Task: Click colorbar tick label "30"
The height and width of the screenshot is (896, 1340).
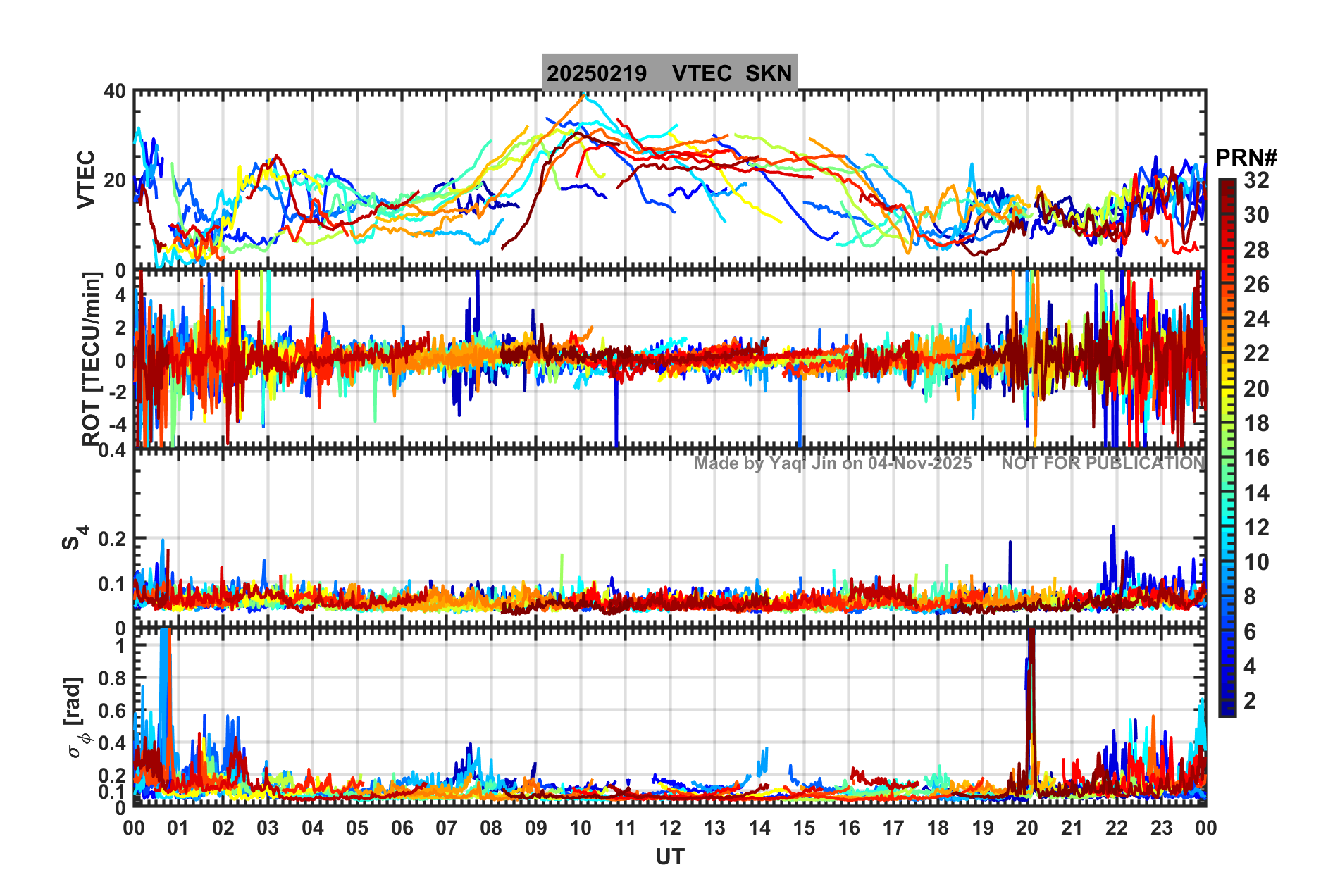Action: [1256, 215]
